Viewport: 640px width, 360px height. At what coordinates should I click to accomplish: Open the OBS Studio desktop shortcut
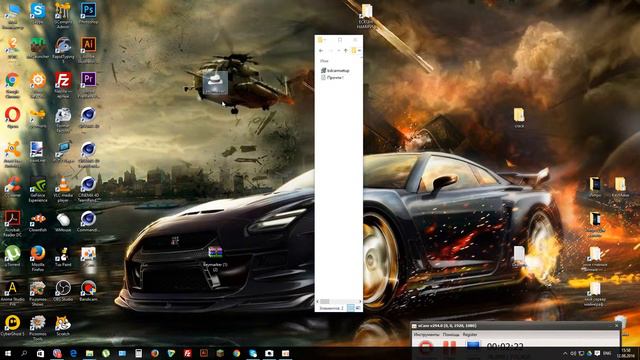[63, 291]
